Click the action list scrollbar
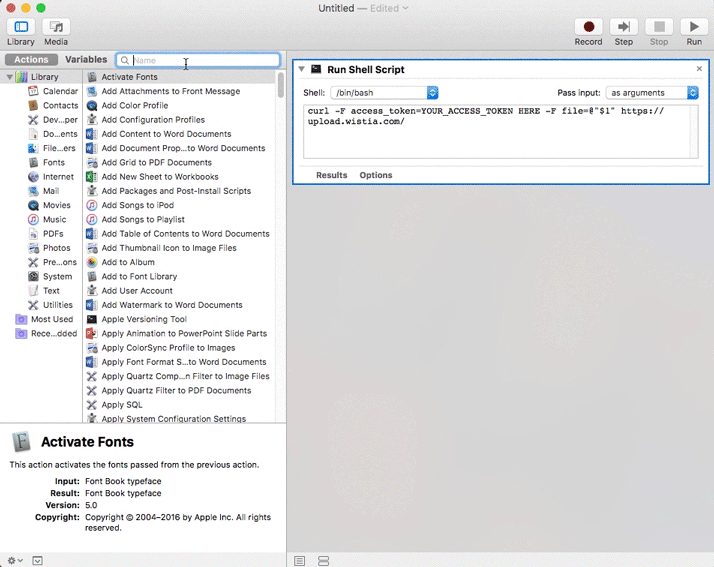Image resolution: width=714 pixels, height=567 pixels. [280, 86]
